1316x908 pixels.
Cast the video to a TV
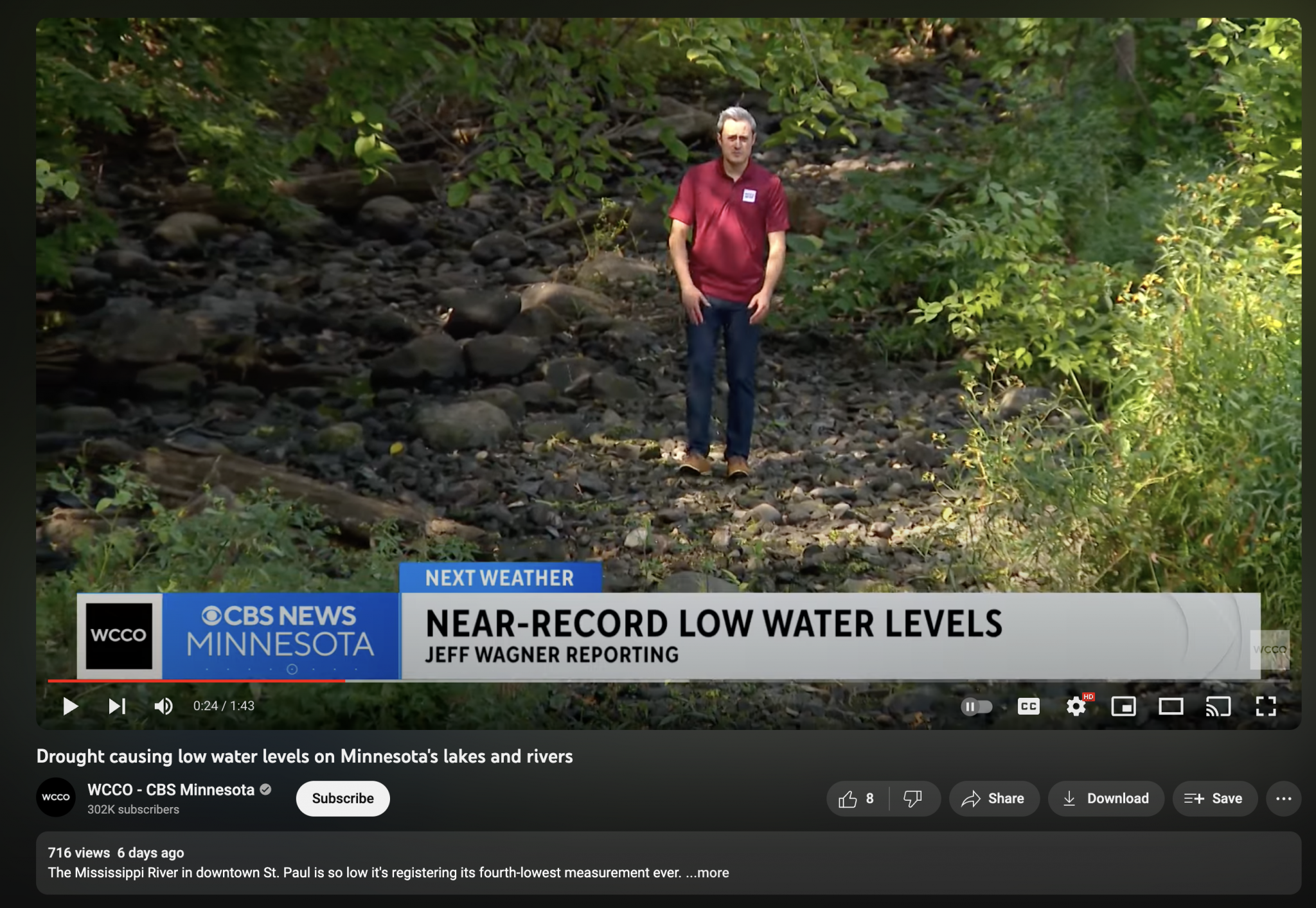coord(1218,706)
